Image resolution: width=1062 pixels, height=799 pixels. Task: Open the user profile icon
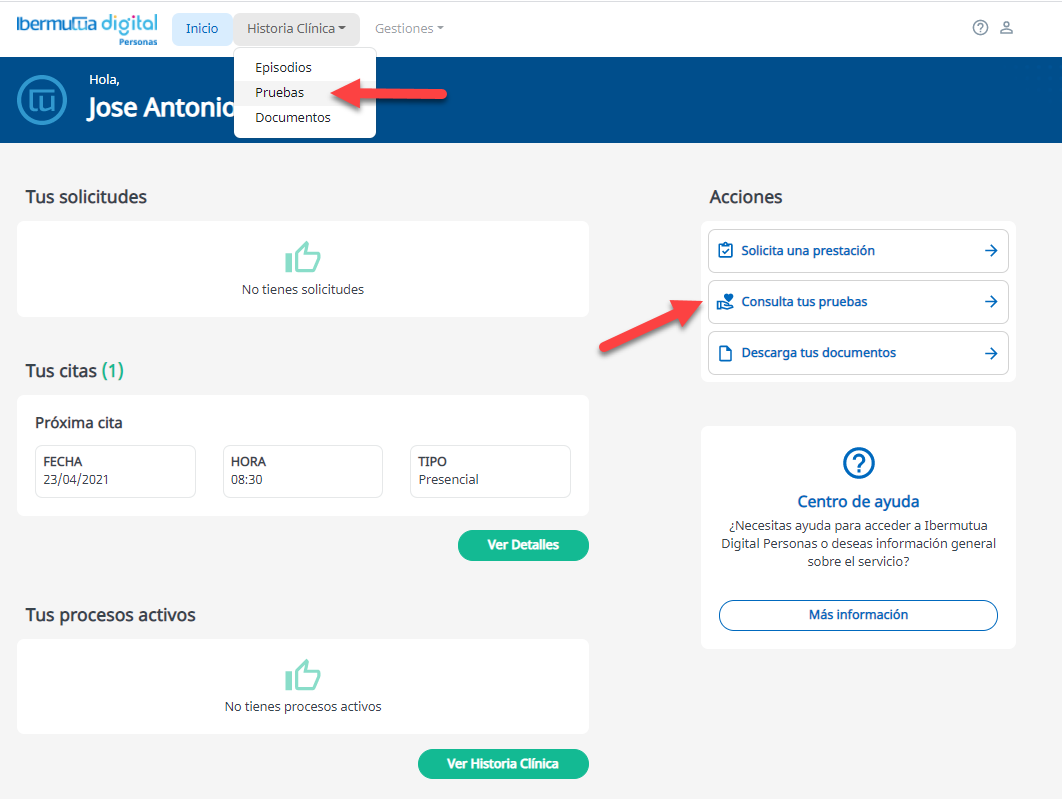point(1007,28)
